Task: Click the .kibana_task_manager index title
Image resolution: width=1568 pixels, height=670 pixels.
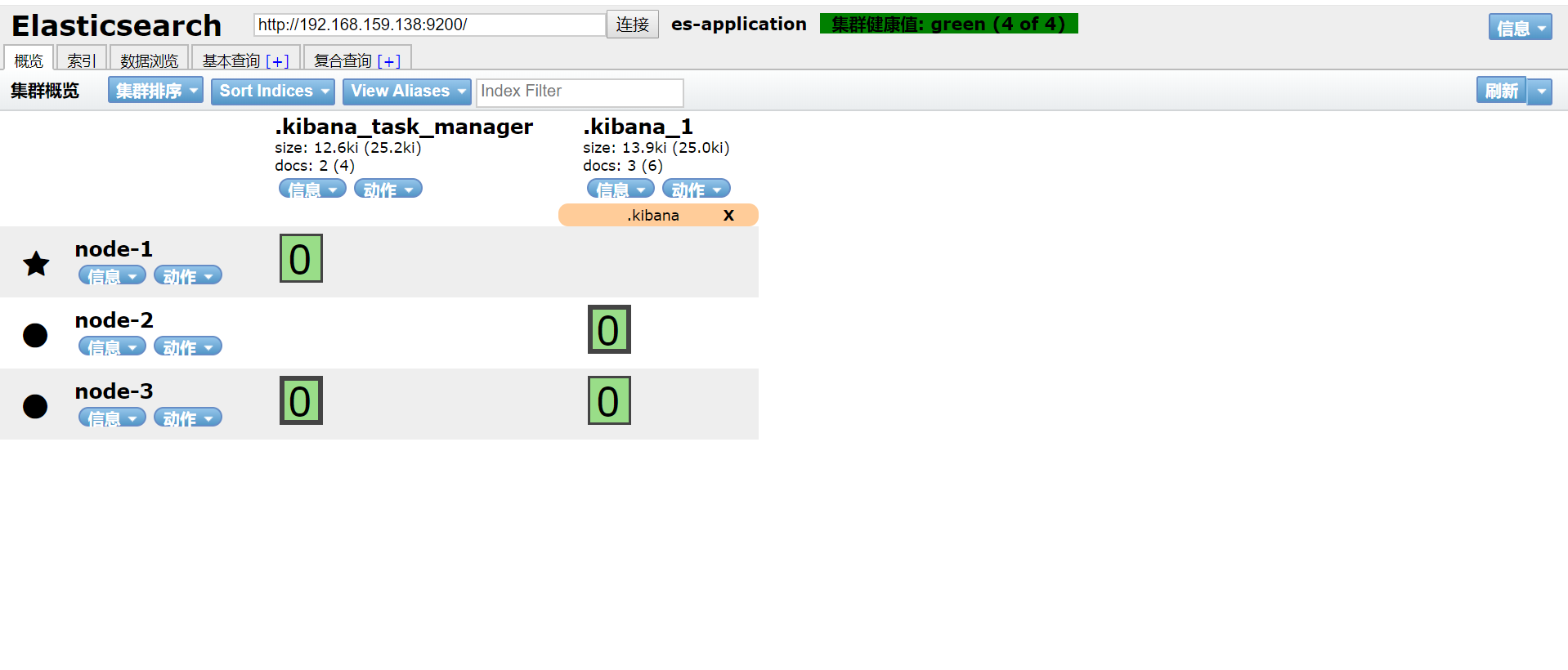Action: 404,126
